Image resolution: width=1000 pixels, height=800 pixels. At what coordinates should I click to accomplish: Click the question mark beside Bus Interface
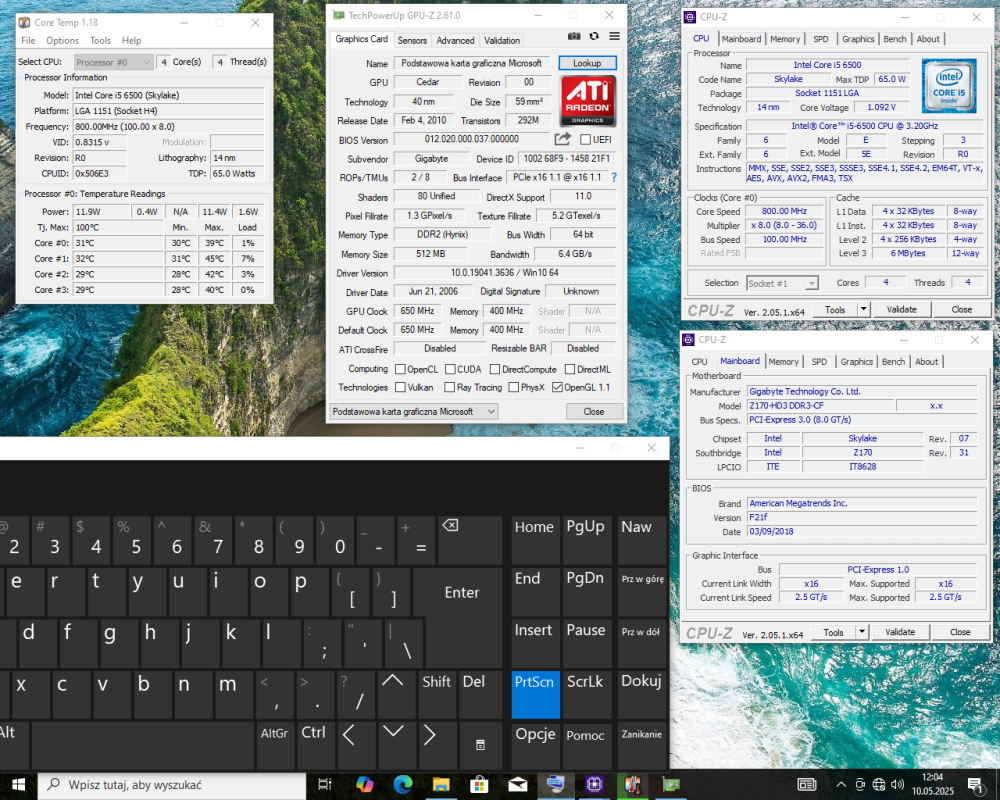pos(613,179)
